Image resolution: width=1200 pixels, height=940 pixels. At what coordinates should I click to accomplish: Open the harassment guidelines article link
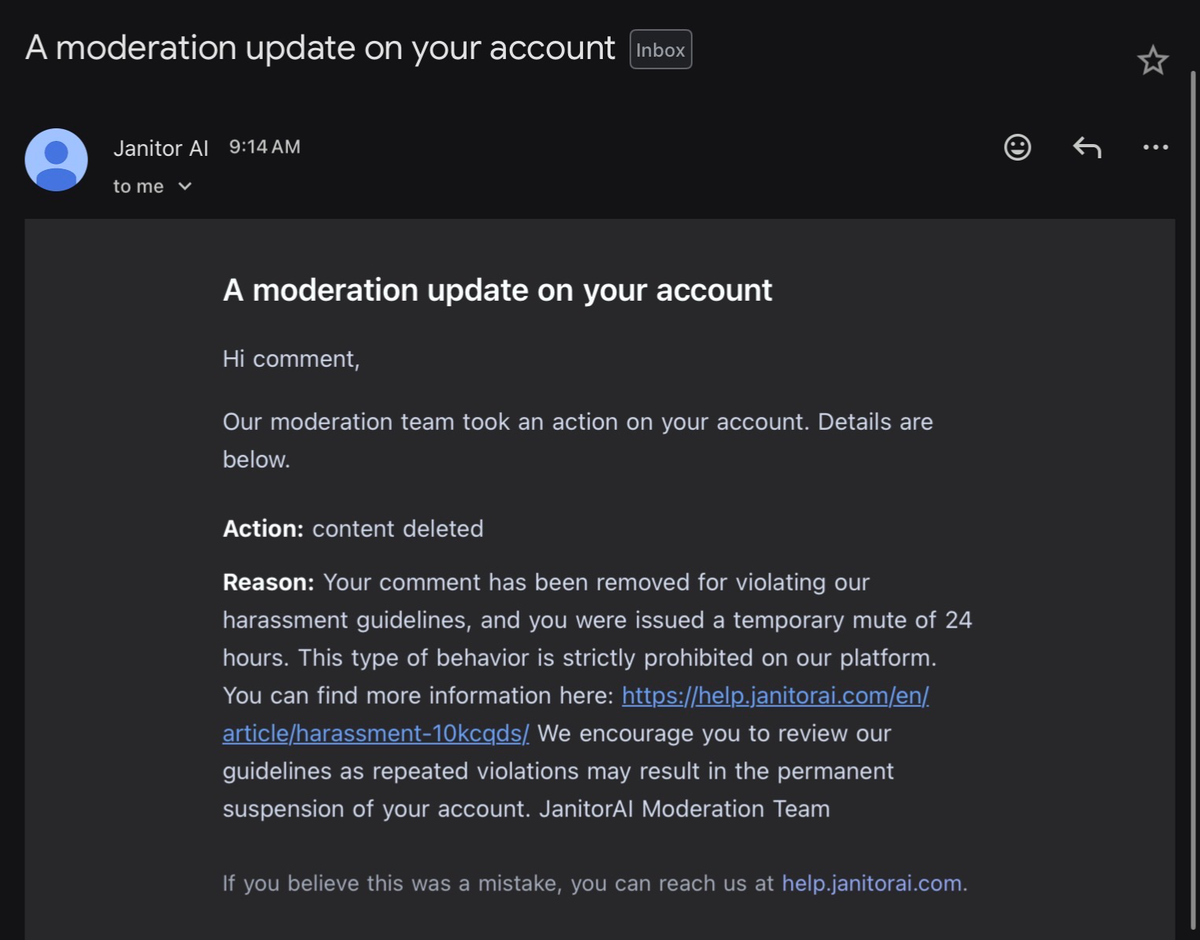576,714
